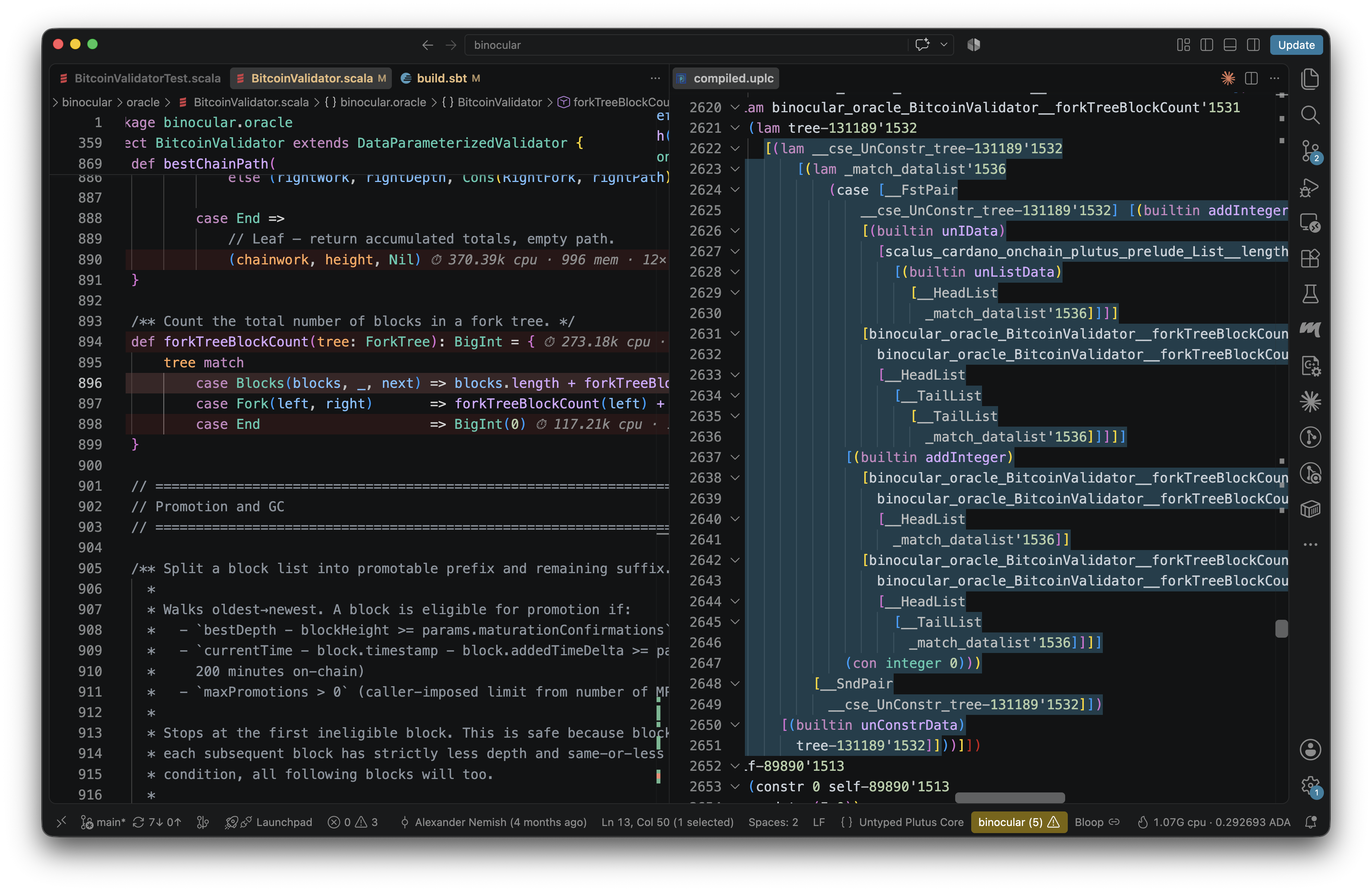Open the cube-shaped view in activity bar
Viewport: 1372px width, 892px height.
[x=1310, y=509]
